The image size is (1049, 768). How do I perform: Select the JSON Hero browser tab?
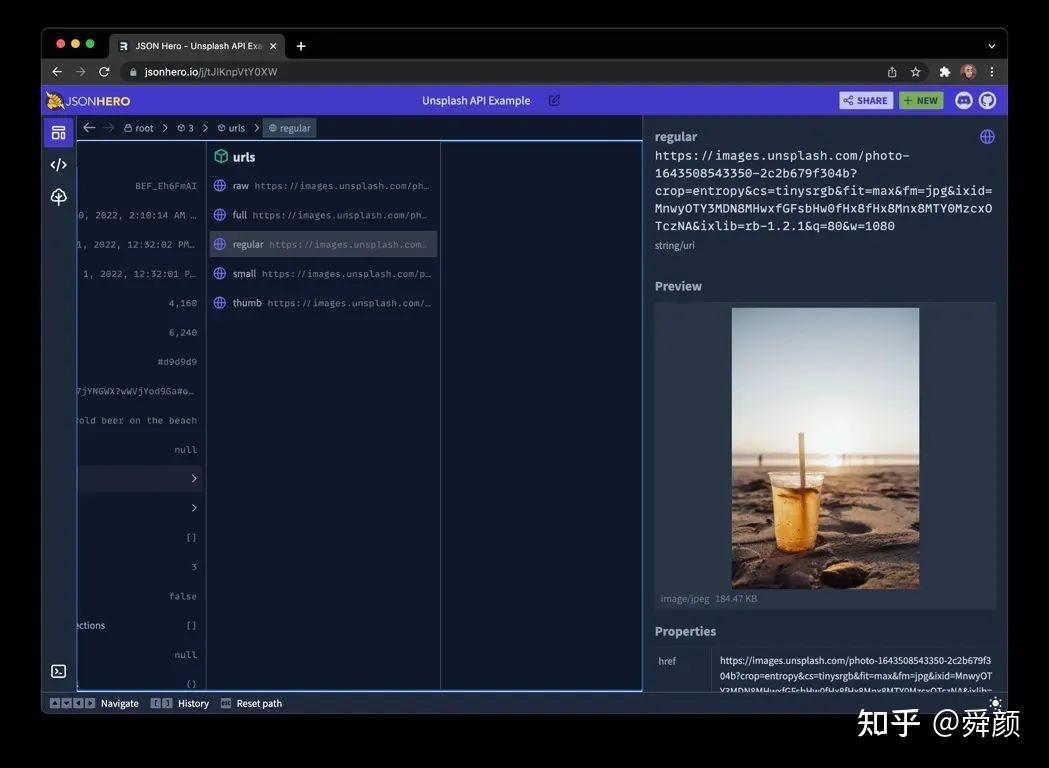click(x=197, y=46)
